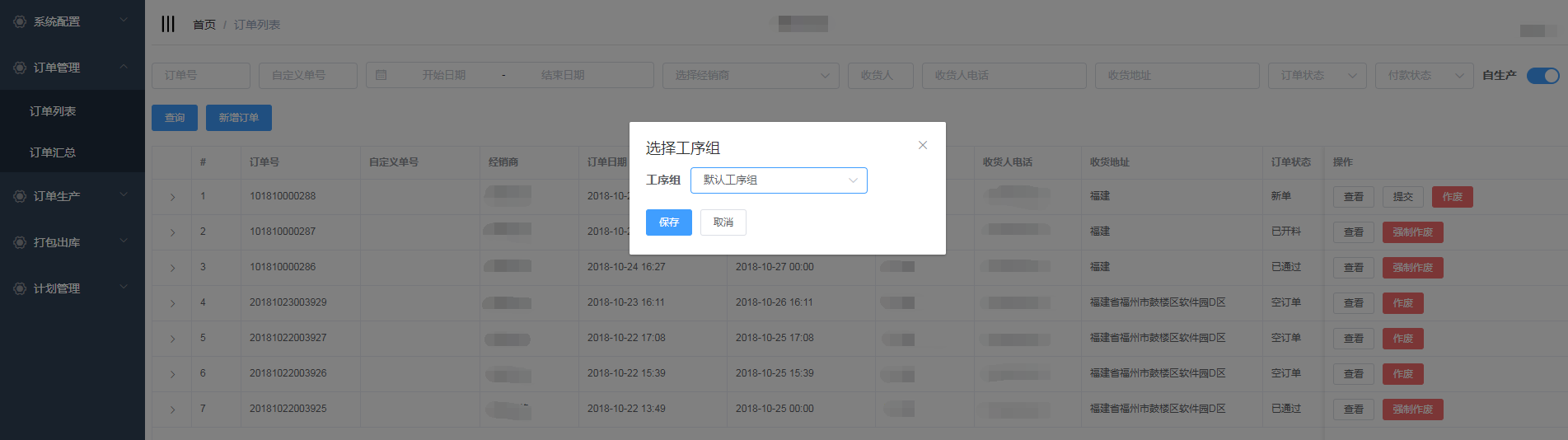Screen dimensions: 1568x440
Task: Click the calendar icon in date range field
Action: [x=381, y=75]
